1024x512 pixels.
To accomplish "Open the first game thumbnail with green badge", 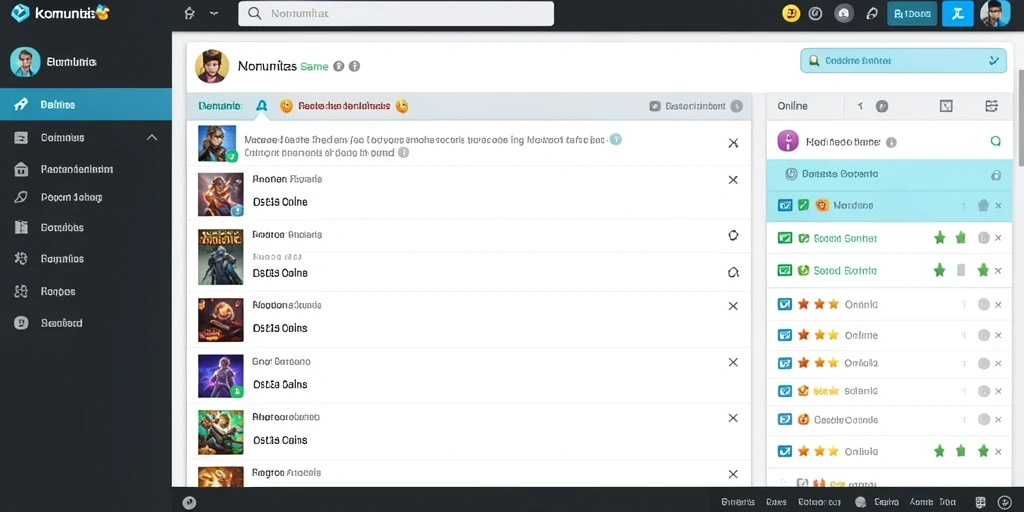I will [x=217, y=144].
